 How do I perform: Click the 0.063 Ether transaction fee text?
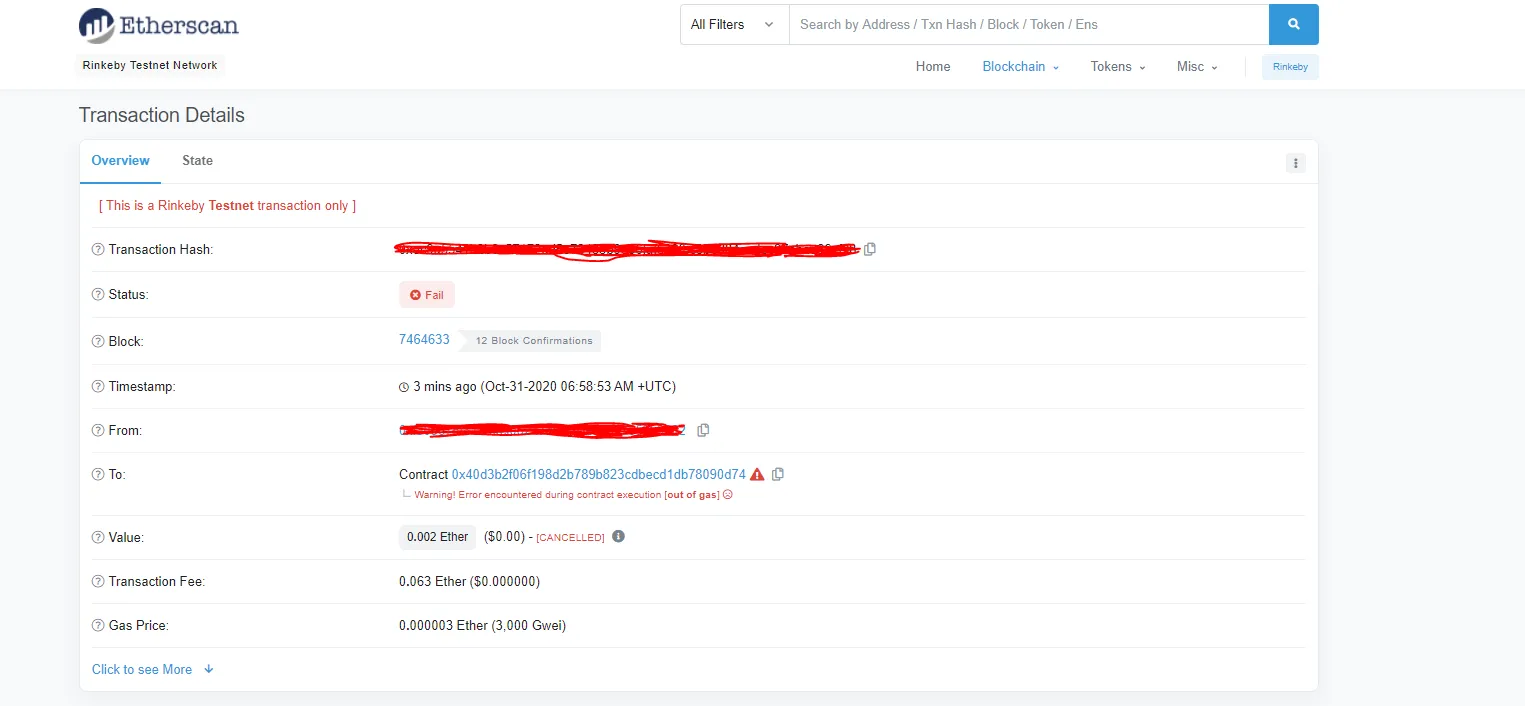(x=469, y=581)
